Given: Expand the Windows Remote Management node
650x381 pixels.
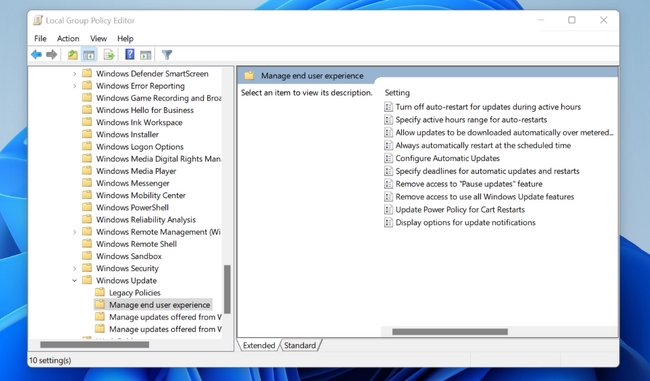Looking at the screenshot, I should (x=74, y=232).
